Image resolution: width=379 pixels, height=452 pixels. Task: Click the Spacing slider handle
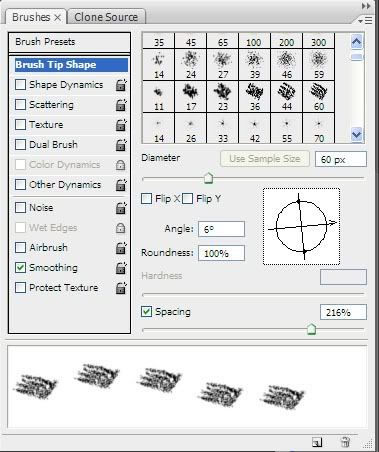pyautogui.click(x=311, y=329)
